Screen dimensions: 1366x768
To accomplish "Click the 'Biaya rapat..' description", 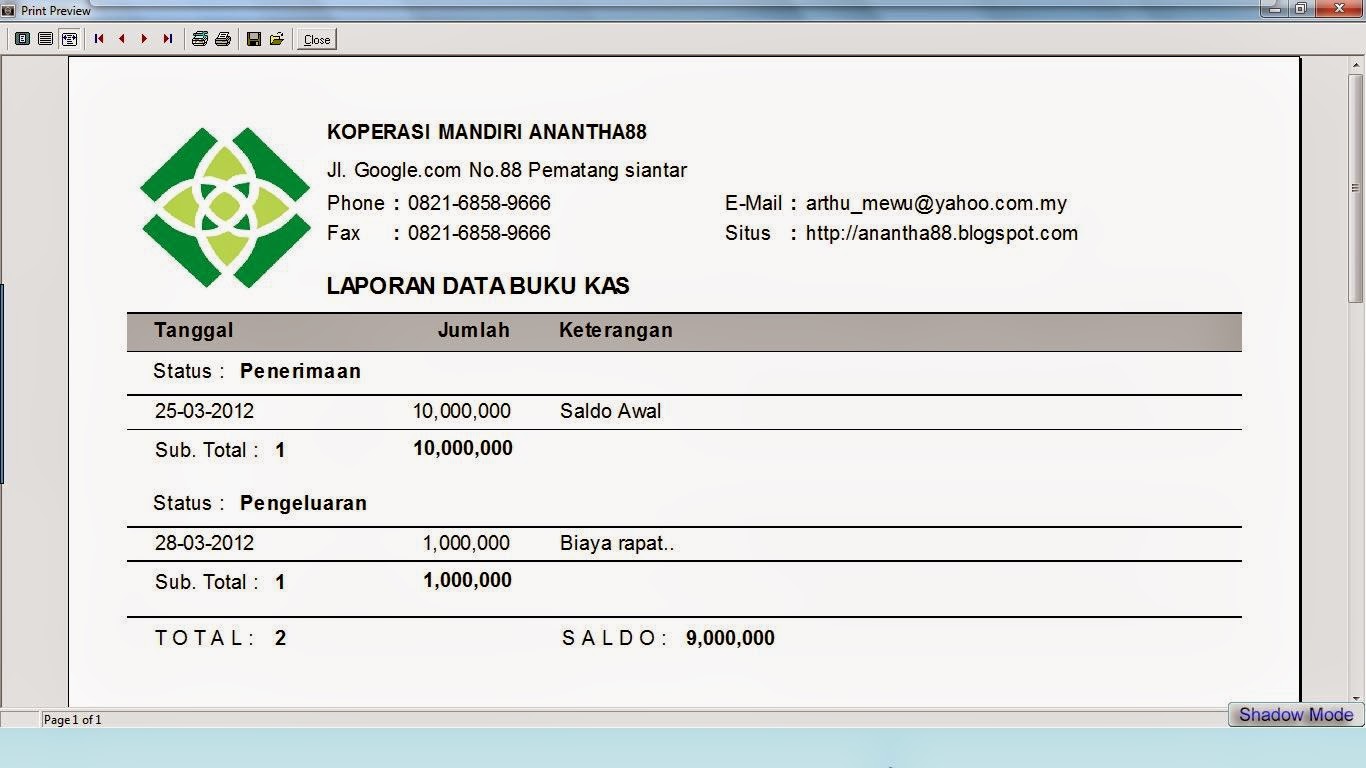I will [617, 543].
